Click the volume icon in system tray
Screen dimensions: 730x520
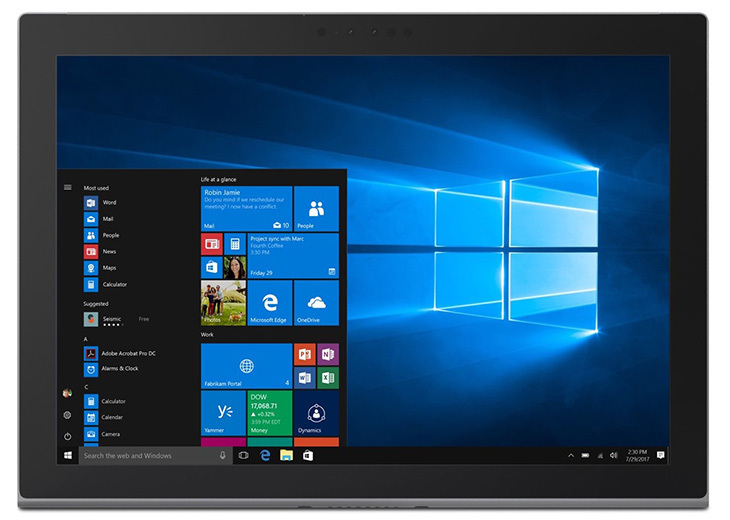tap(614, 455)
